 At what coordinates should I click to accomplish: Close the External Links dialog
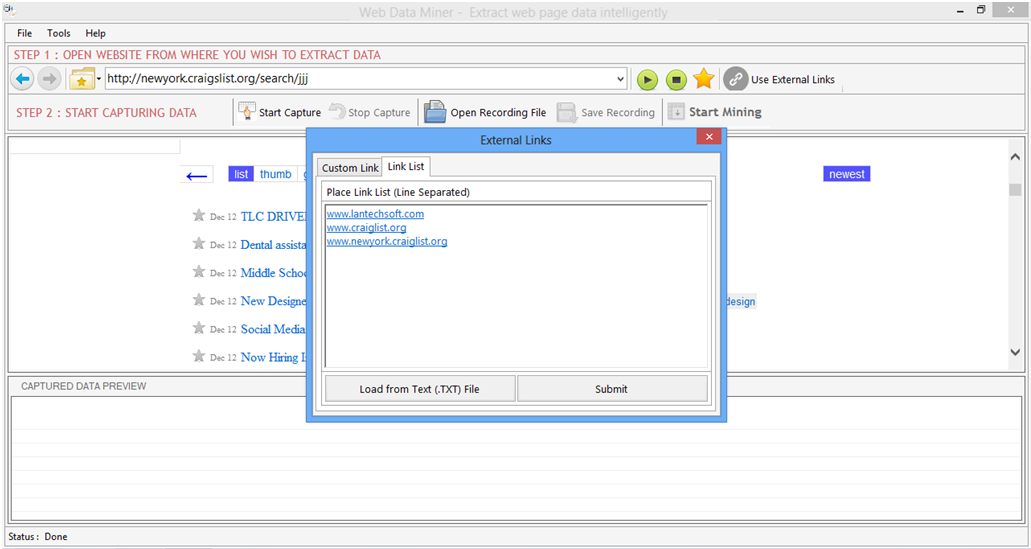(x=708, y=137)
